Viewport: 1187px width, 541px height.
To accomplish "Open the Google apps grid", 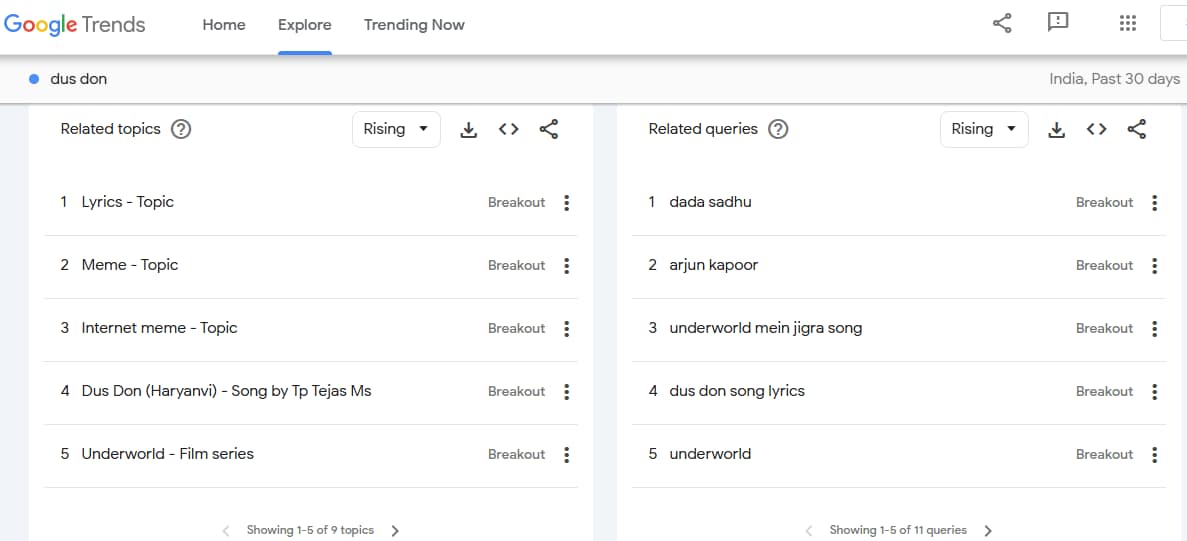I will (1128, 23).
